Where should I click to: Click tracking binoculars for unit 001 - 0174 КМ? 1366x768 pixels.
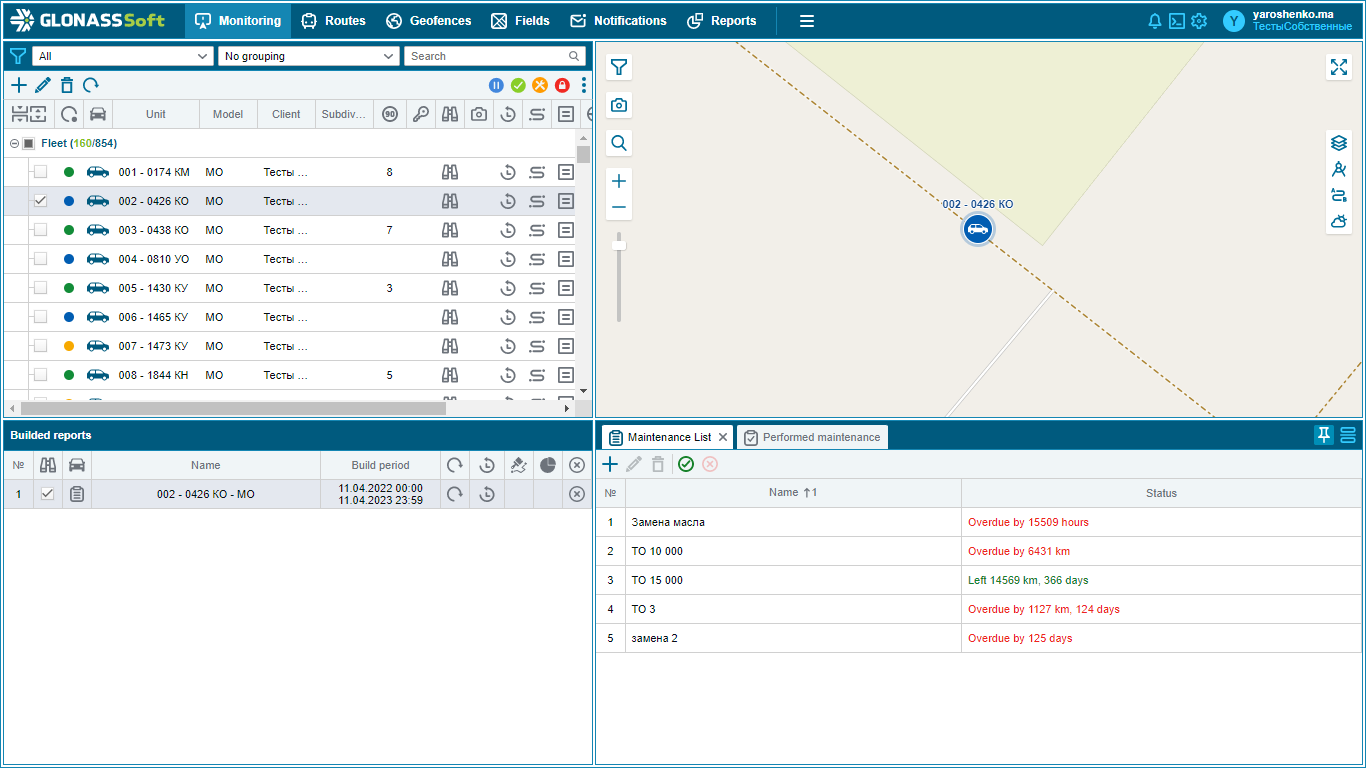450,172
